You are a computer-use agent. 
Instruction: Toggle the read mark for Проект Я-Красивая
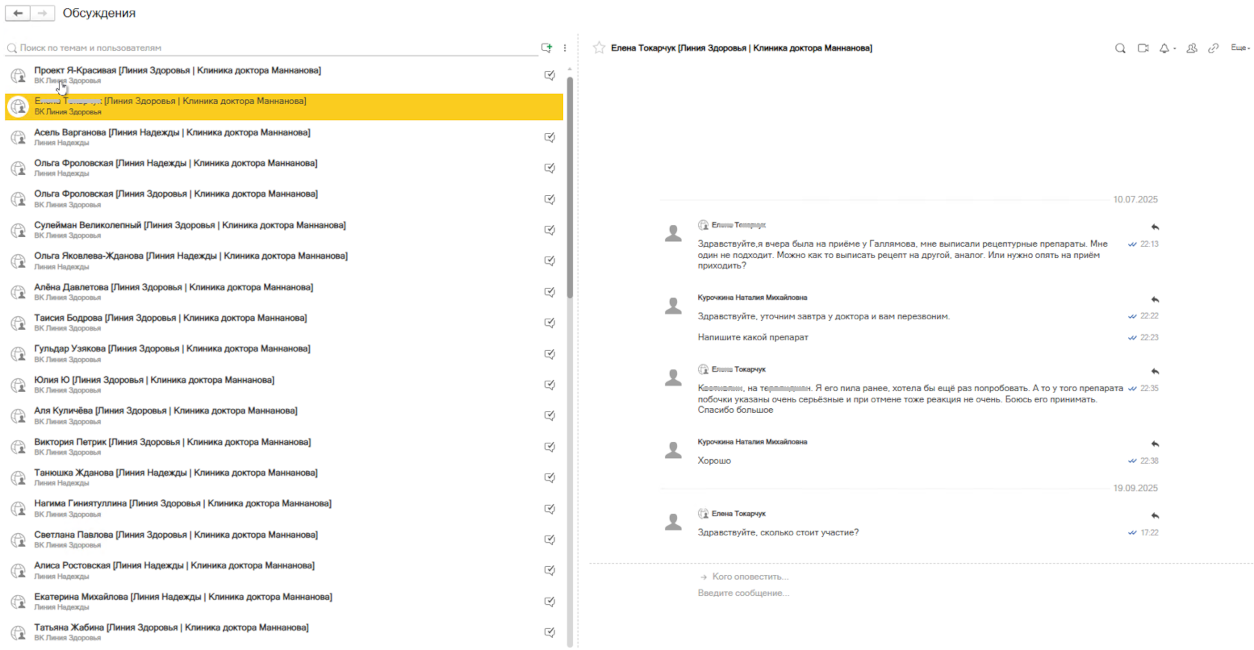[550, 75]
